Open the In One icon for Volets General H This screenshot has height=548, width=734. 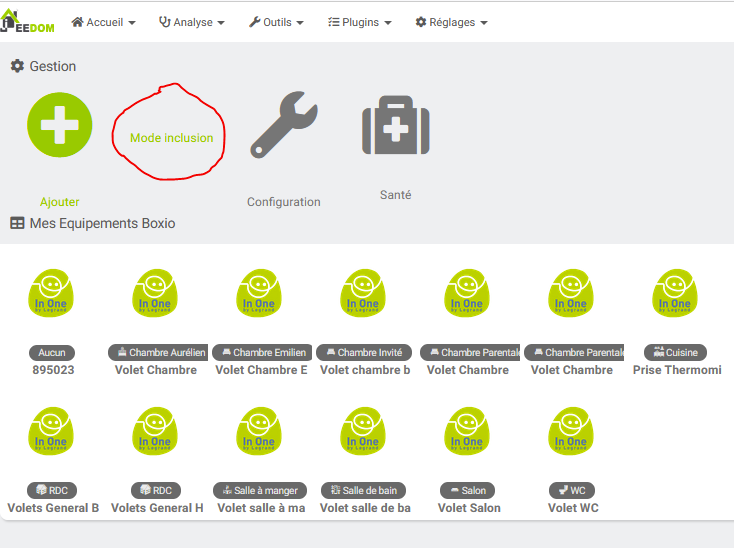pos(155,431)
